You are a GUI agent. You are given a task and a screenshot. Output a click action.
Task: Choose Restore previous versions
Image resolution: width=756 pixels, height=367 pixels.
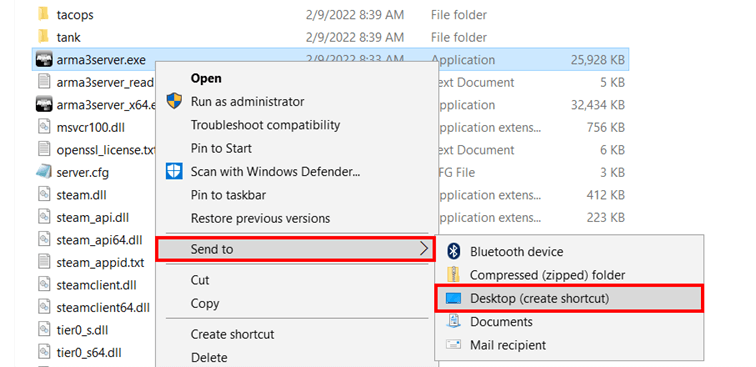tap(260, 218)
